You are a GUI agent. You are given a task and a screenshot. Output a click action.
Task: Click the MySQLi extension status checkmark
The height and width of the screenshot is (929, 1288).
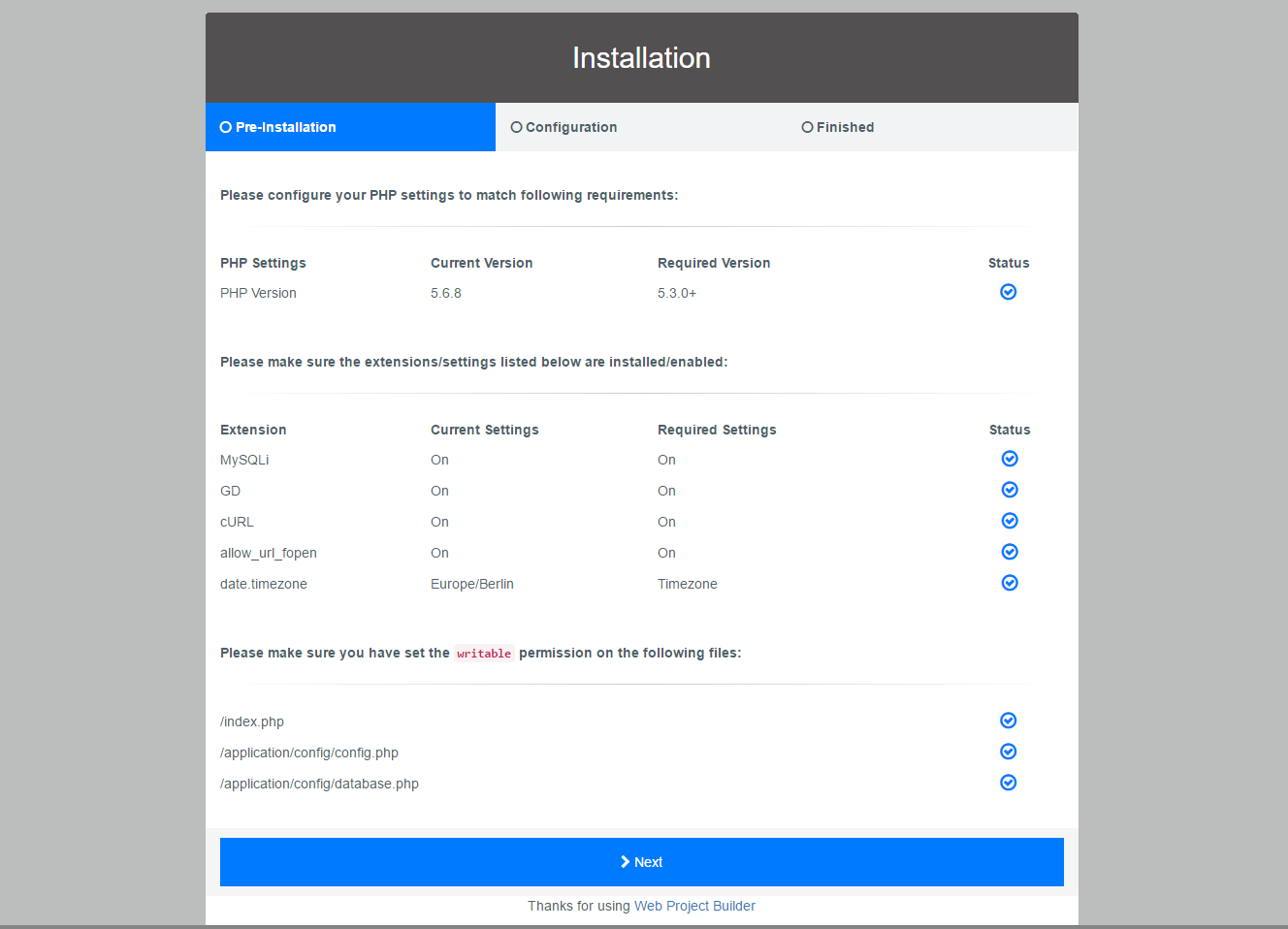coord(1010,459)
